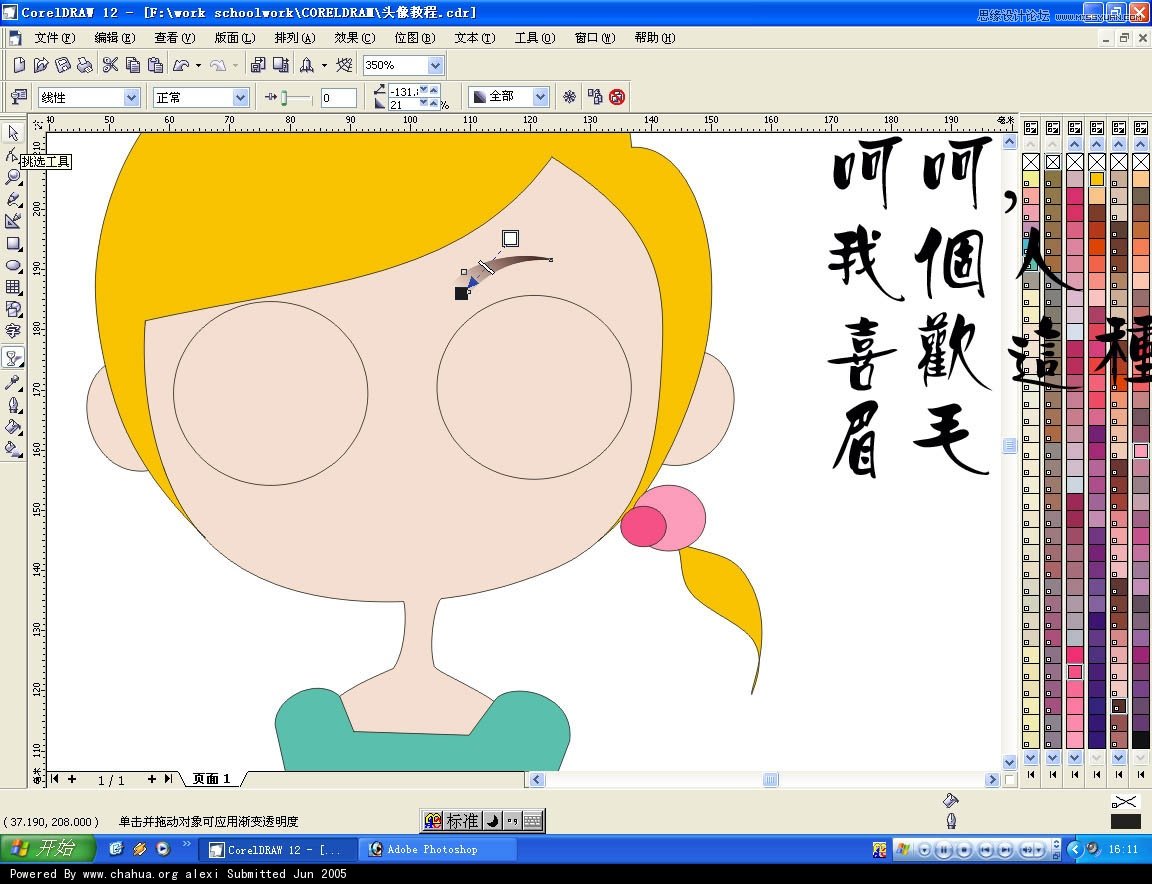Viewport: 1152px width, 884px height.
Task: Click the 页面 1 page tab
Action: 210,778
